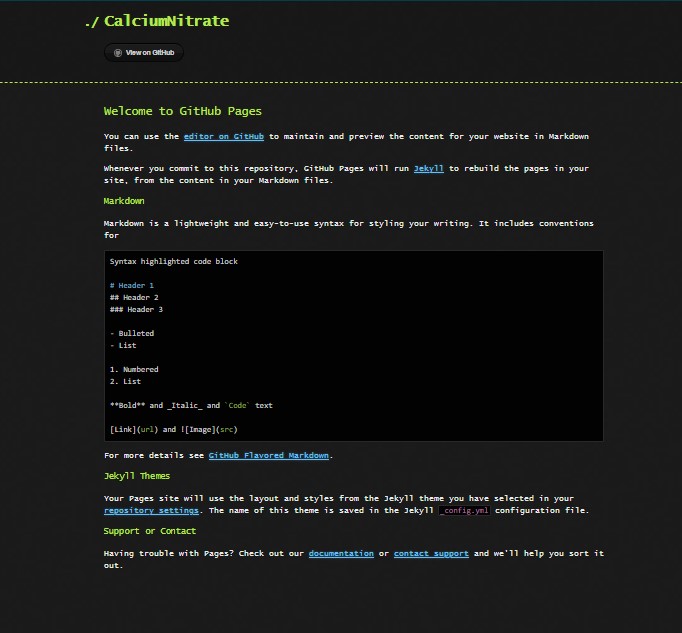Image resolution: width=682 pixels, height=633 pixels.
Task: Click the '1. Numbered' code line
Action: click(134, 369)
